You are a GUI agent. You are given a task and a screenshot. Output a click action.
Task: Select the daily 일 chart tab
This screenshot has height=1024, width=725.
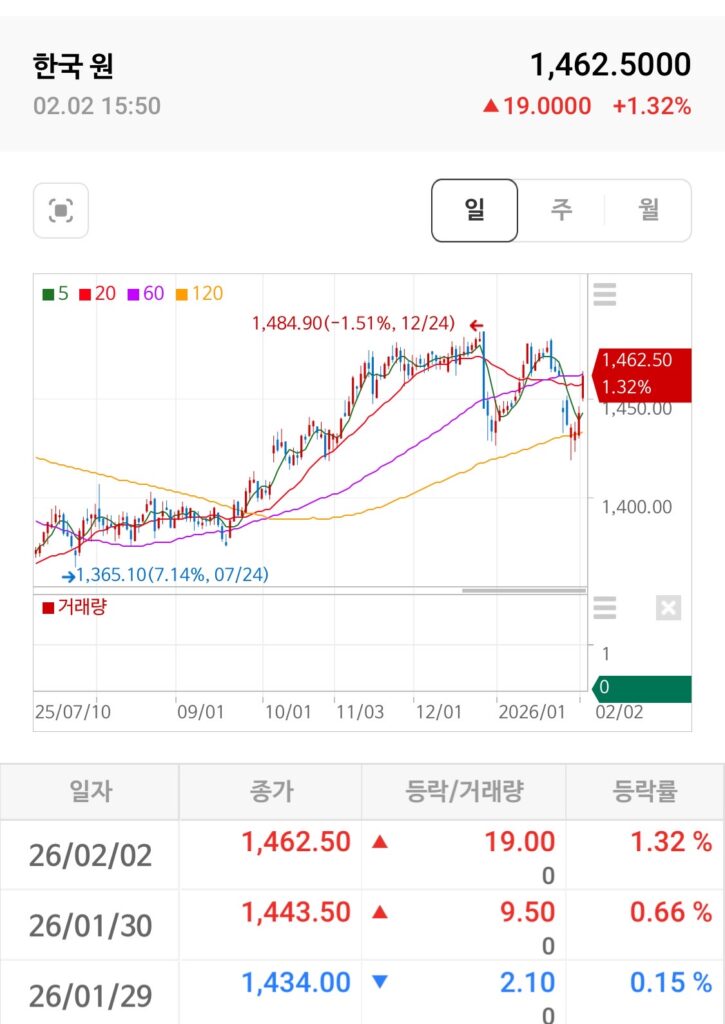pyautogui.click(x=474, y=210)
